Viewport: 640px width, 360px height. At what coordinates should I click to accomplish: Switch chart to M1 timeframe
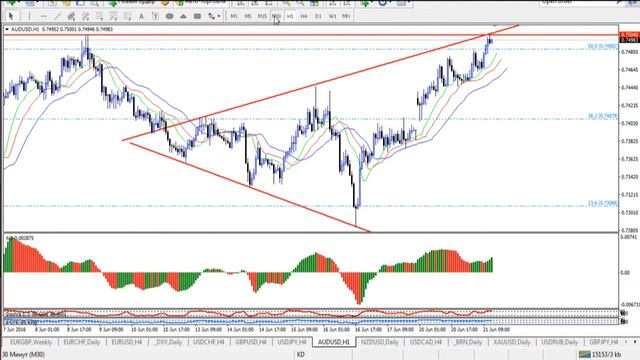tap(234, 16)
